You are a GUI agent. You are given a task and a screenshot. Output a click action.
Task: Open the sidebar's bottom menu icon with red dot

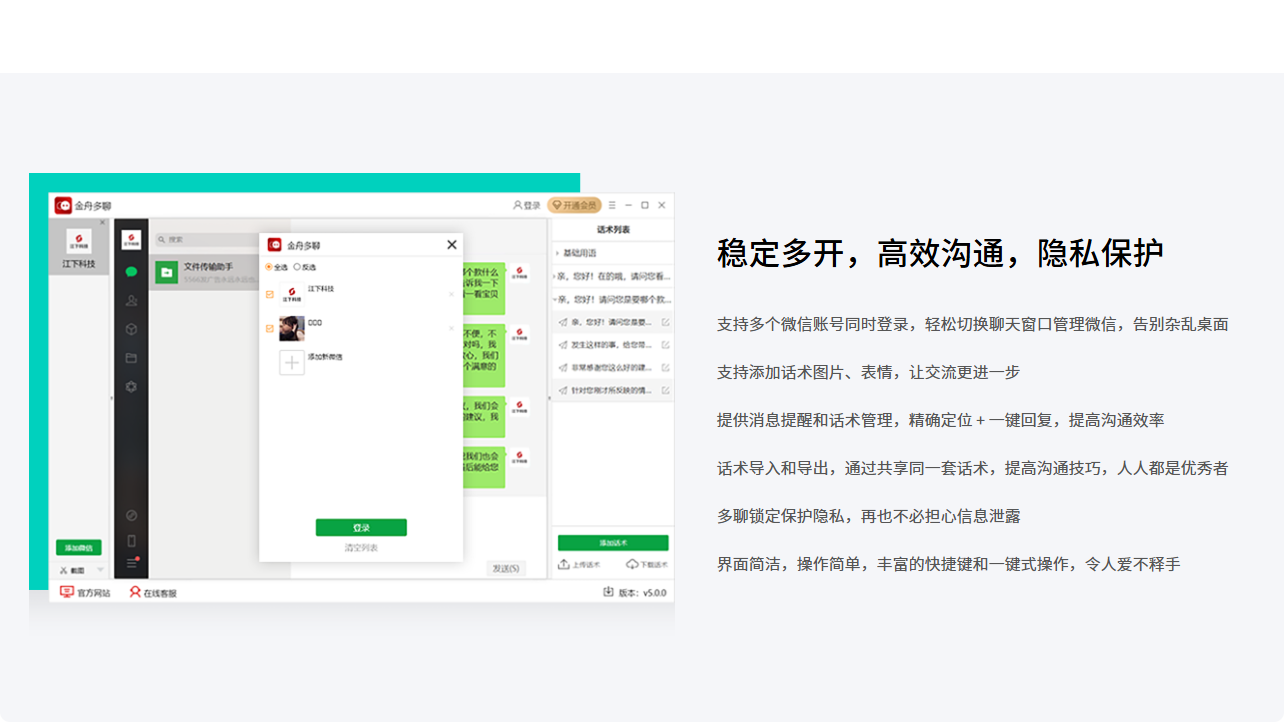point(131,564)
